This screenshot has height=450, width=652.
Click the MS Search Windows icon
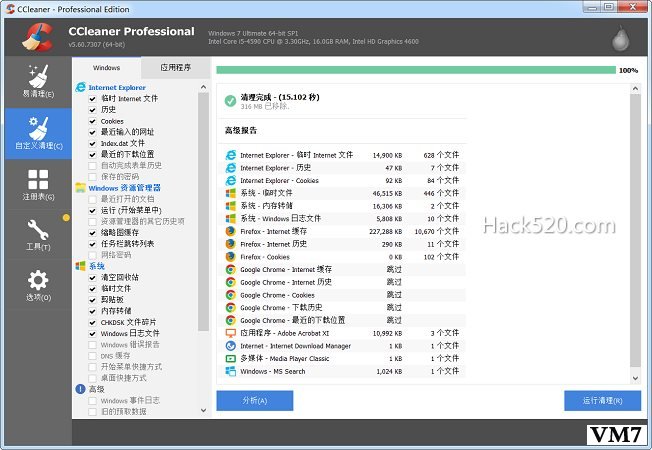tap(230, 371)
